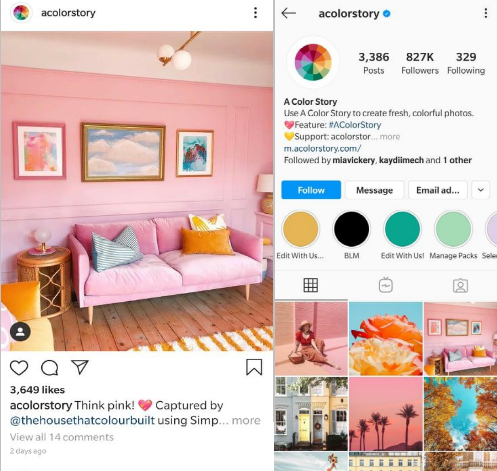This screenshot has height=471, width=497.
Task: Follow the acolorstory account
Action: 311,190
